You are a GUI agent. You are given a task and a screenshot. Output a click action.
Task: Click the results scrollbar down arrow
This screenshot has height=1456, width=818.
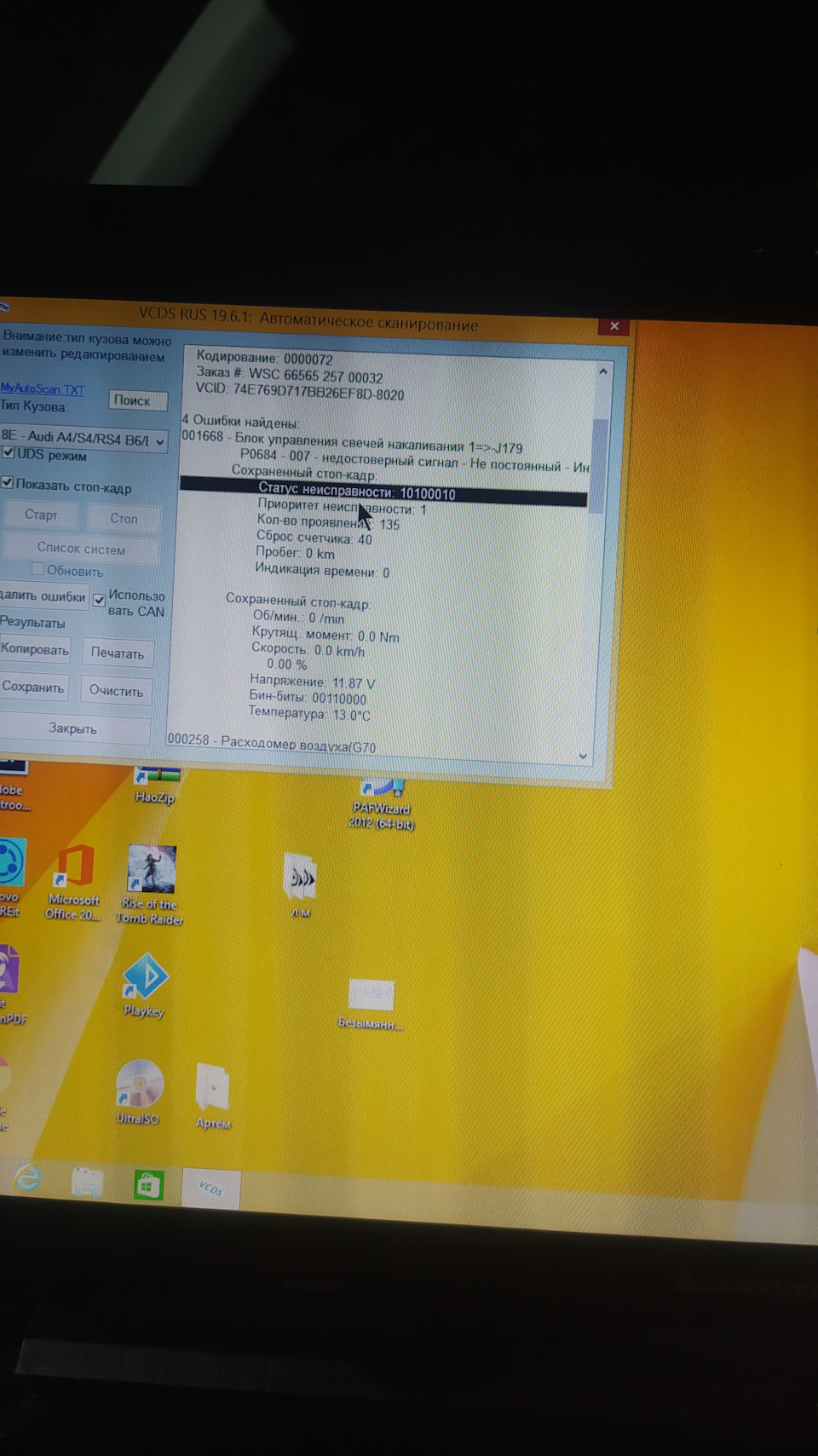584,756
